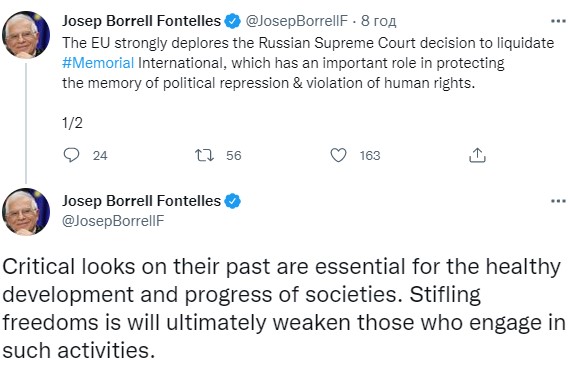Click the Josep Borrell Fontelles name in second tweet

tap(141, 201)
